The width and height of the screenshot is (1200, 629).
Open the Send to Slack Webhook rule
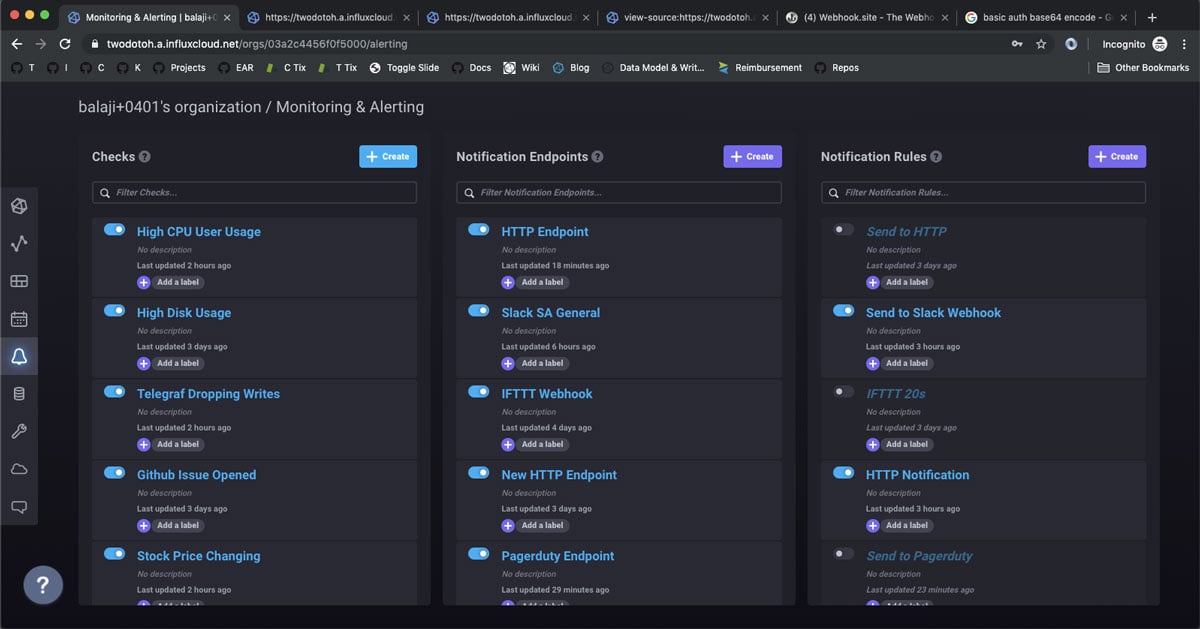(933, 312)
